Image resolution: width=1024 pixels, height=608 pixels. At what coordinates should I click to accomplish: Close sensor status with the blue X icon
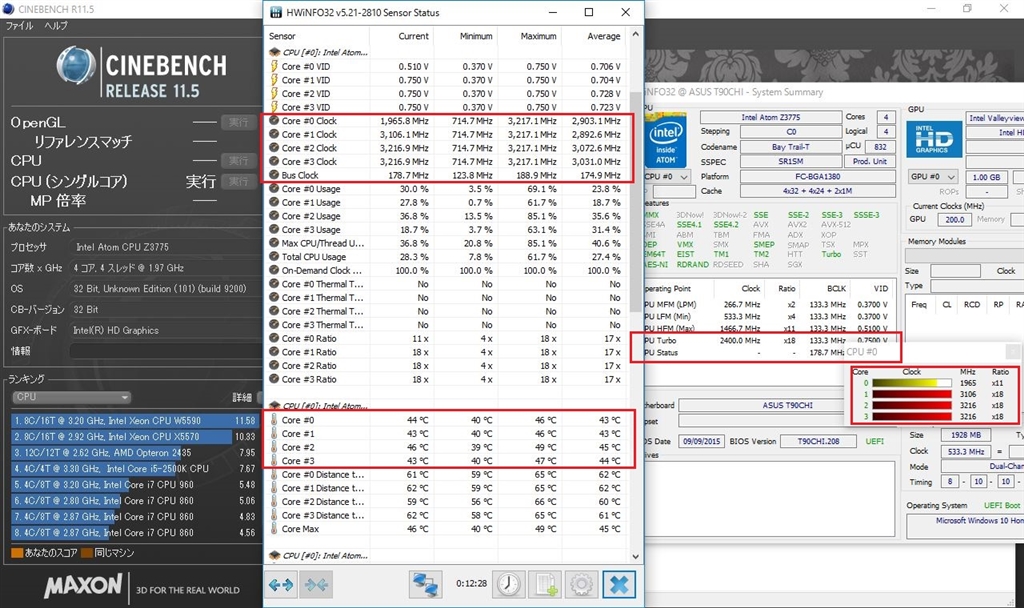click(618, 584)
